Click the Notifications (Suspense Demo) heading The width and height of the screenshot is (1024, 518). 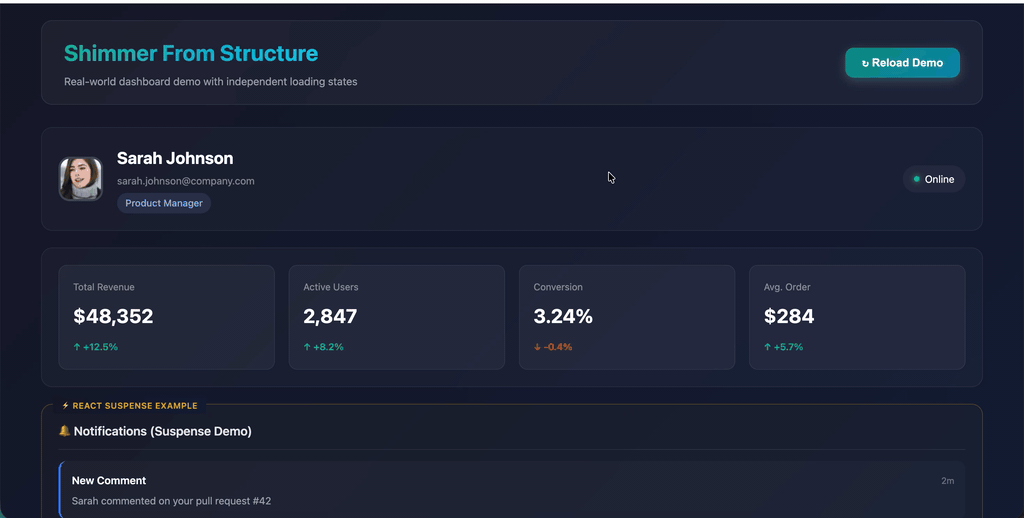click(x=163, y=431)
